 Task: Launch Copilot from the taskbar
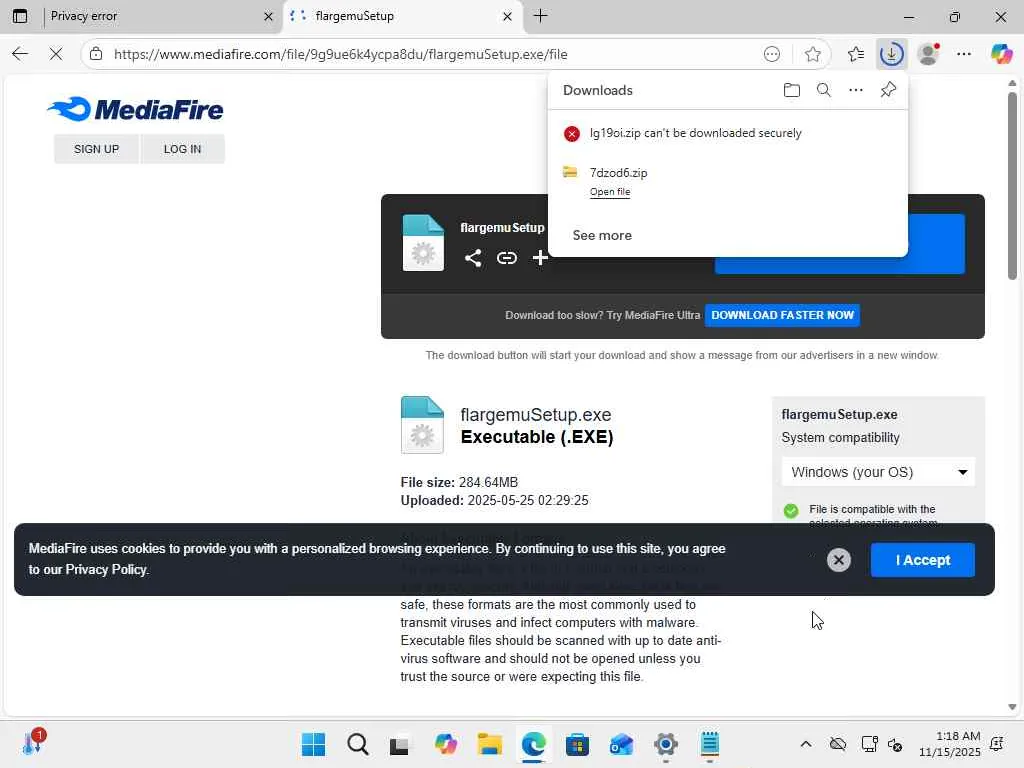pos(445,744)
